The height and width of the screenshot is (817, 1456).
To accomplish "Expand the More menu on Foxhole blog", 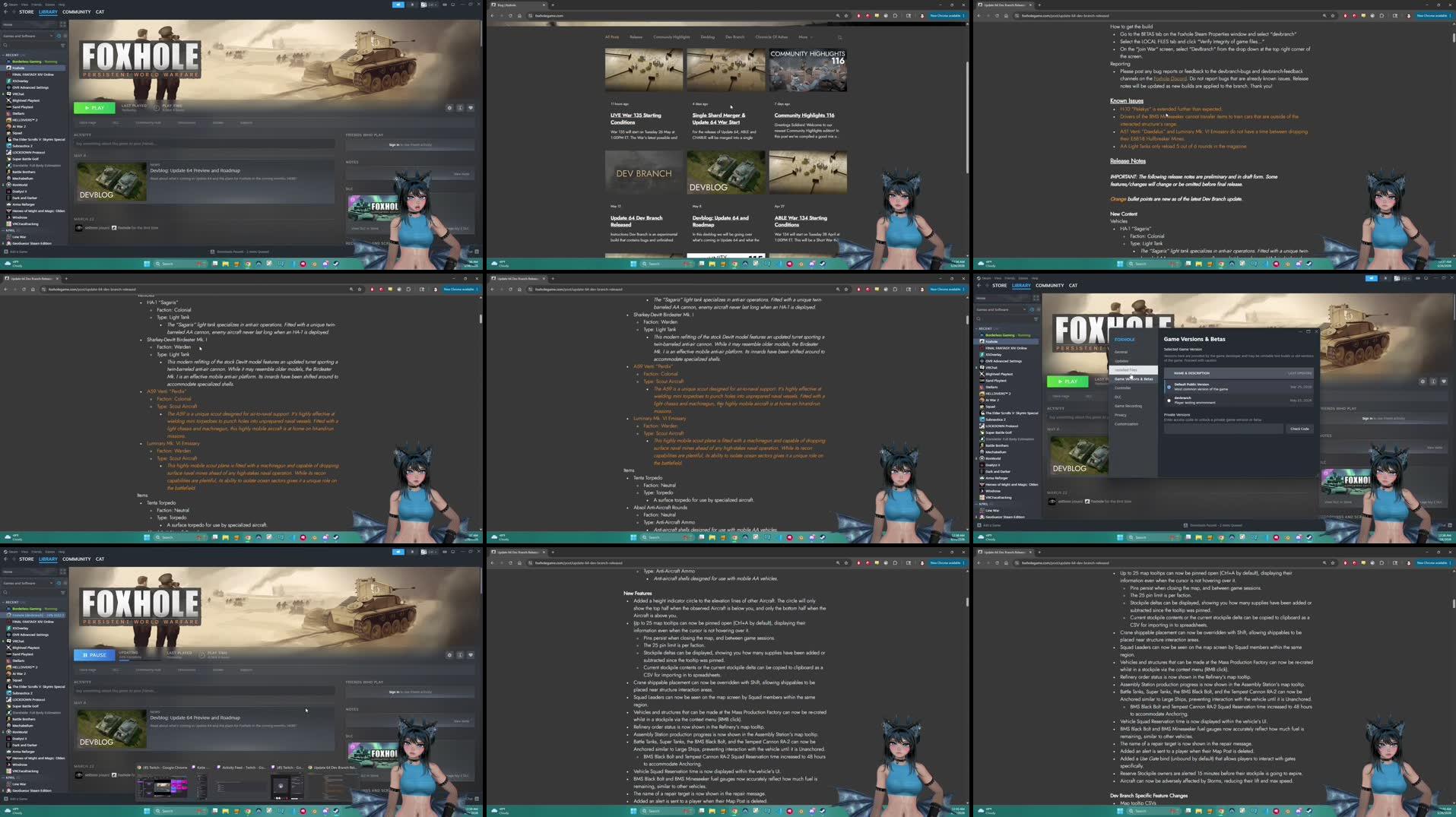I will pyautogui.click(x=805, y=37).
